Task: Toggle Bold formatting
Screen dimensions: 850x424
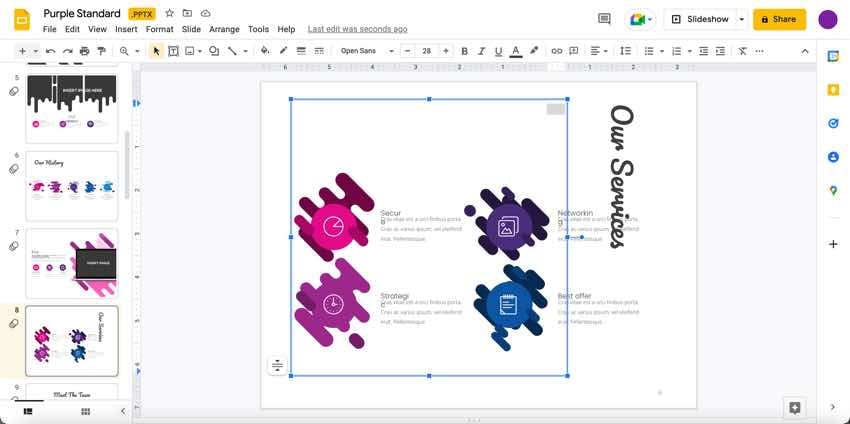Action: [x=464, y=51]
